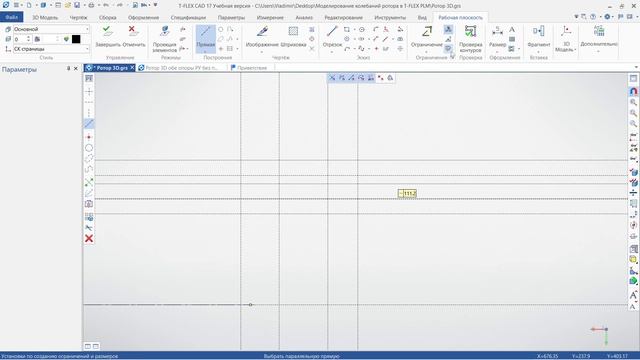Viewport: 640px width, 360px height.
Task: Select the ellipse tool in left vertical toolbar
Action: [x=89, y=159]
